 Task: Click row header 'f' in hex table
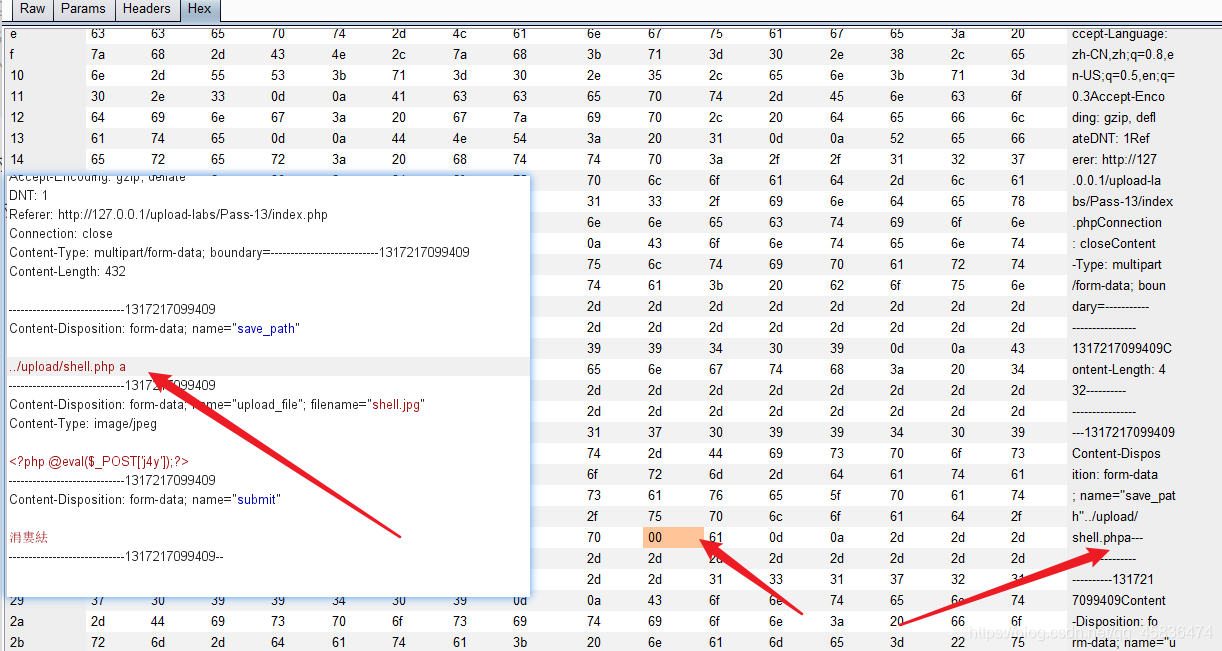click(12, 55)
